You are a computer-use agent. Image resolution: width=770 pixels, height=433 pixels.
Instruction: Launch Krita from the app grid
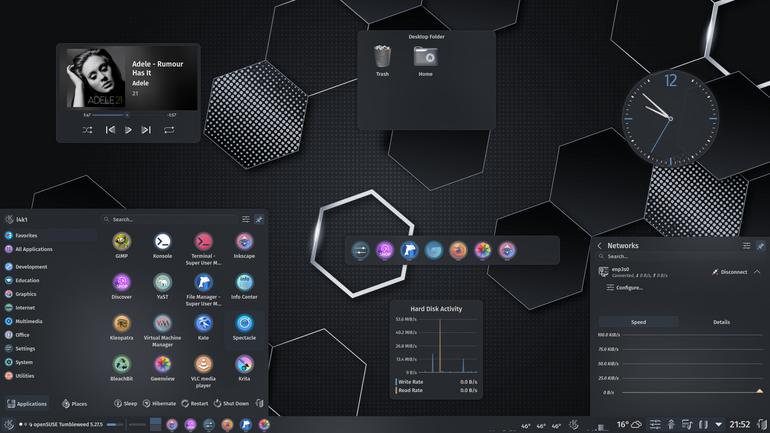tap(244, 368)
